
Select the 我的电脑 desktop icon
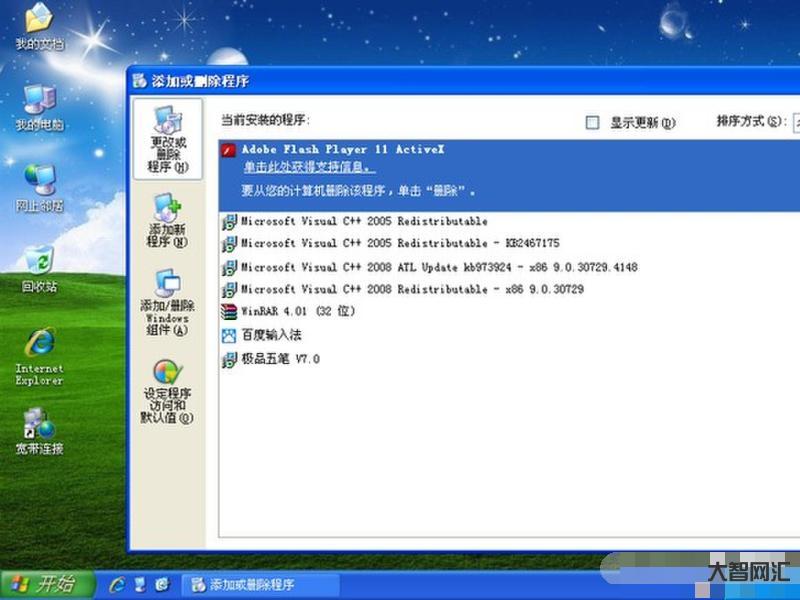click(x=39, y=107)
